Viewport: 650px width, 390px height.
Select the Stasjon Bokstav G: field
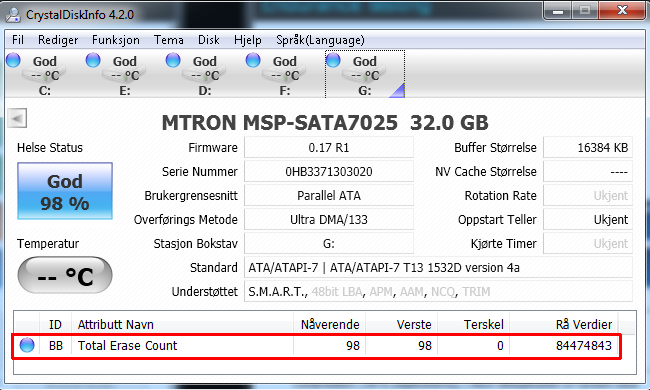point(329,244)
